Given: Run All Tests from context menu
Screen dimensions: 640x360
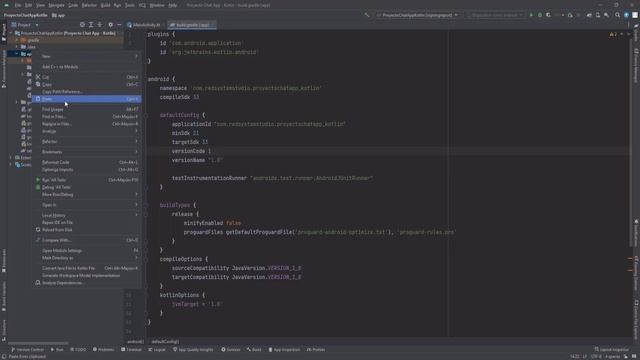Looking at the screenshot, I should click(x=87, y=180).
